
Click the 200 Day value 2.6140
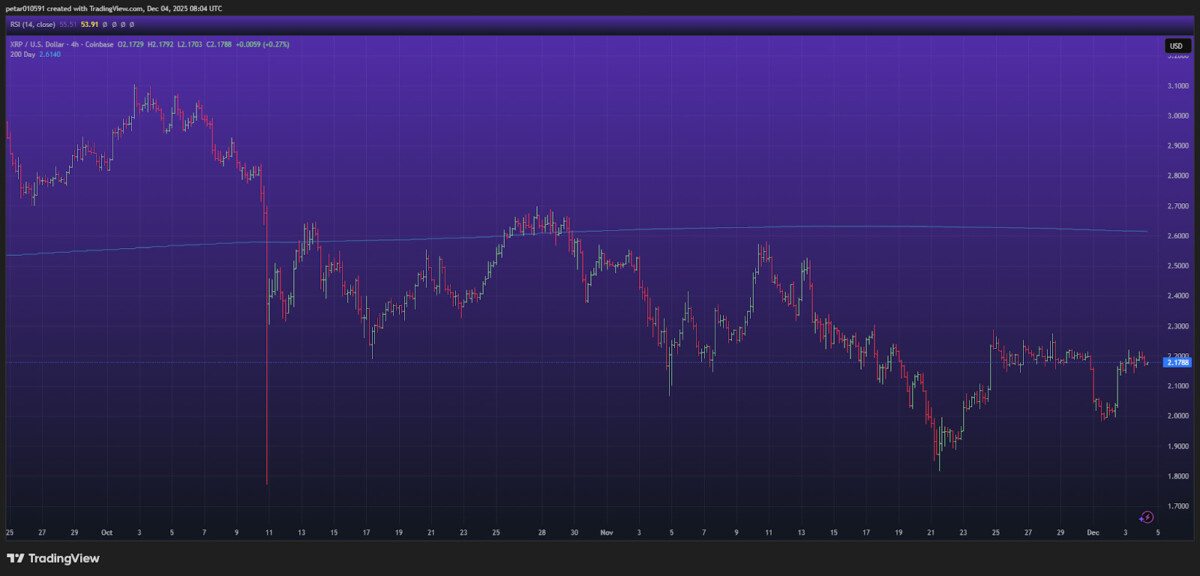(x=51, y=54)
